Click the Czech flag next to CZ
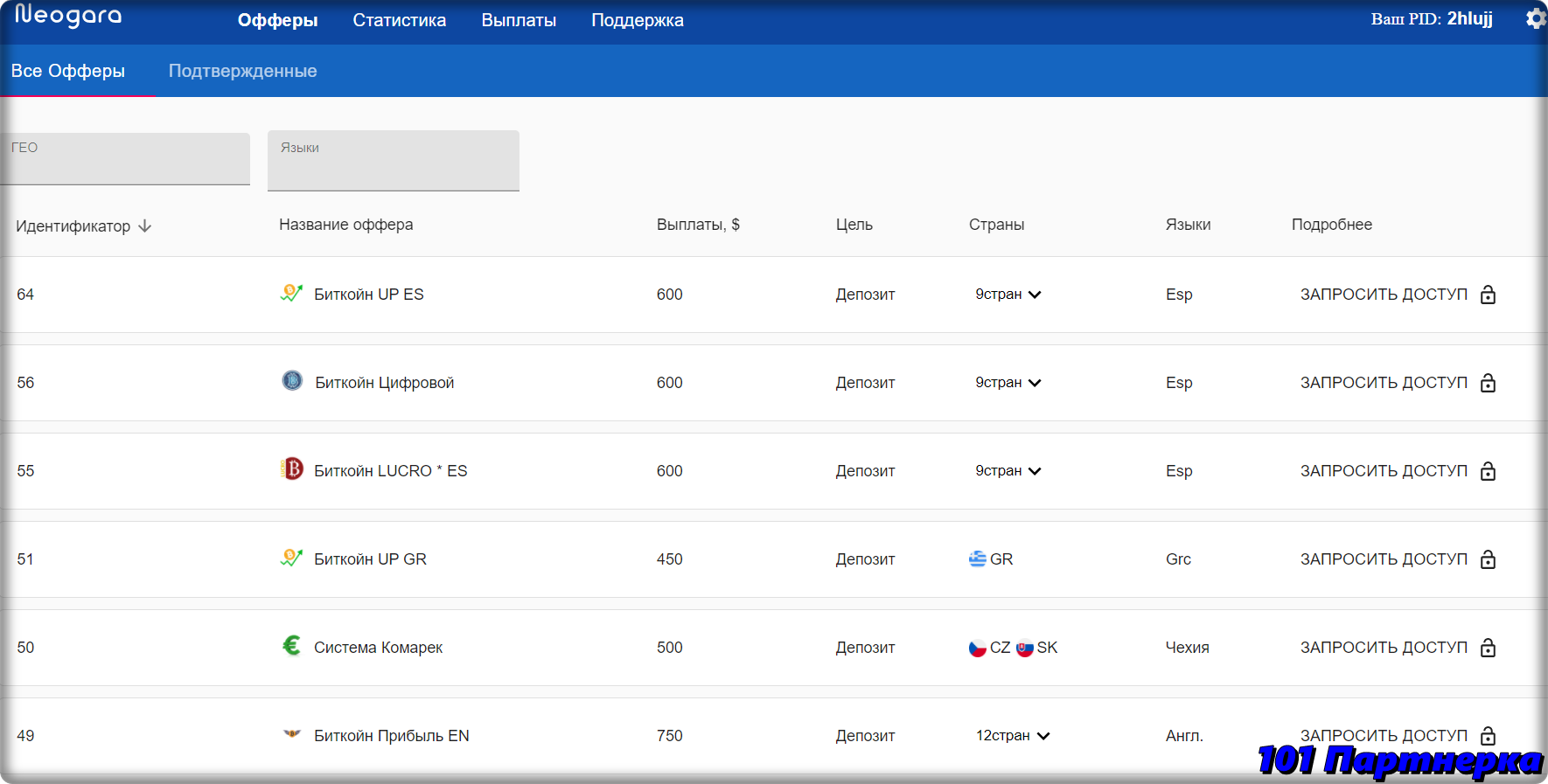 coord(978,648)
